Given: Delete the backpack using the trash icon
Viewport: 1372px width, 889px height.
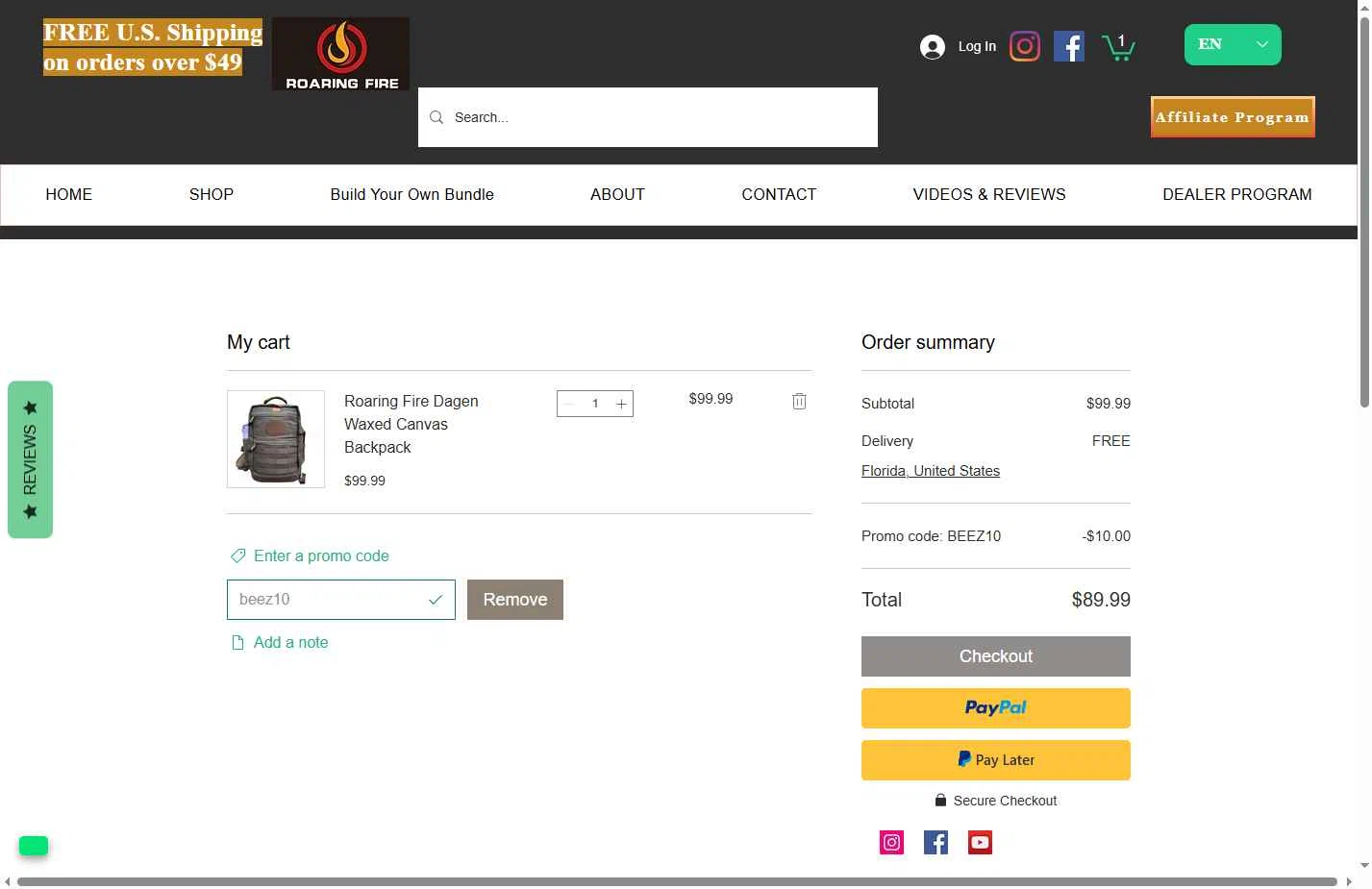Looking at the screenshot, I should (x=799, y=401).
